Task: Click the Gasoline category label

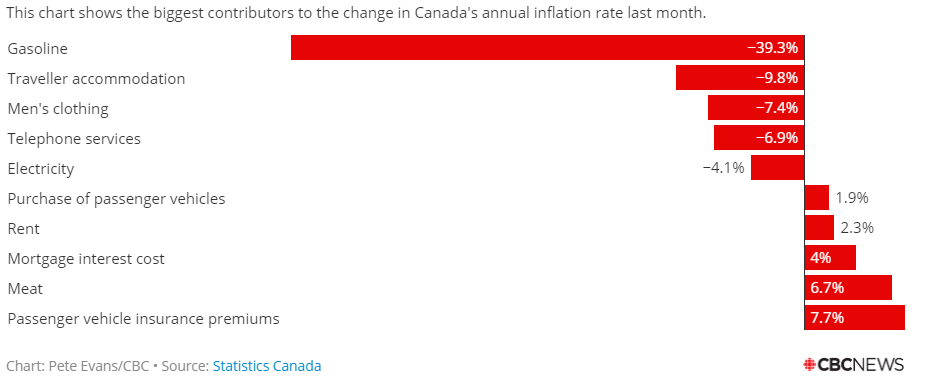Action: (x=38, y=48)
